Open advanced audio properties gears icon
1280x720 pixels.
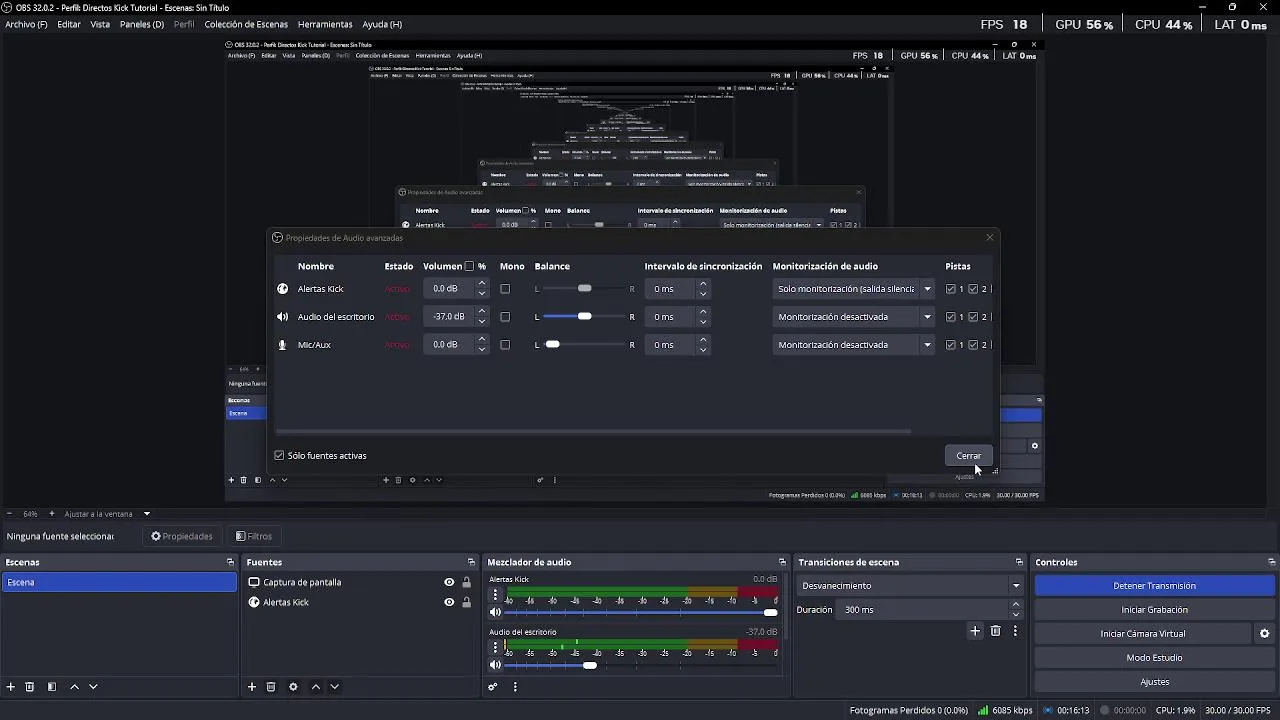[493, 687]
